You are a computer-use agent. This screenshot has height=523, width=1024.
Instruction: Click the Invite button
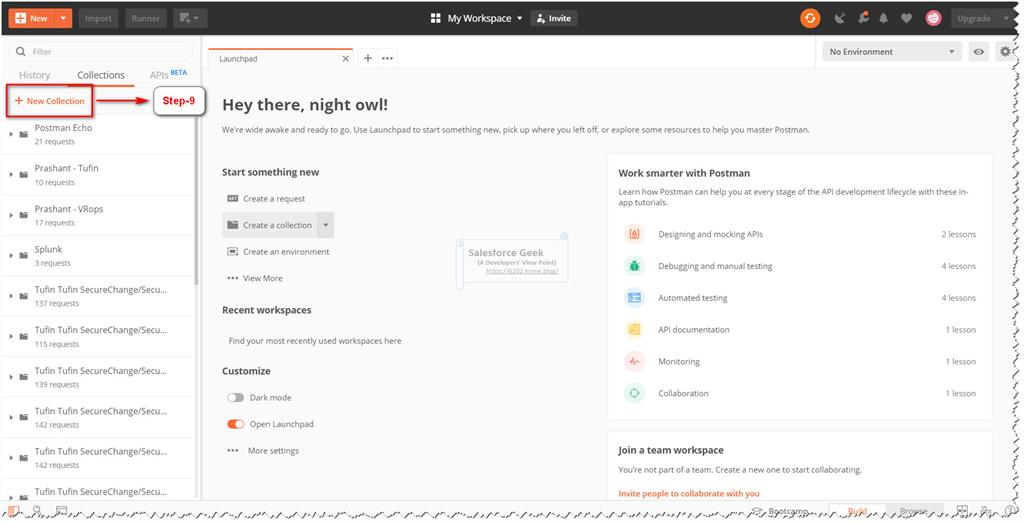point(553,18)
